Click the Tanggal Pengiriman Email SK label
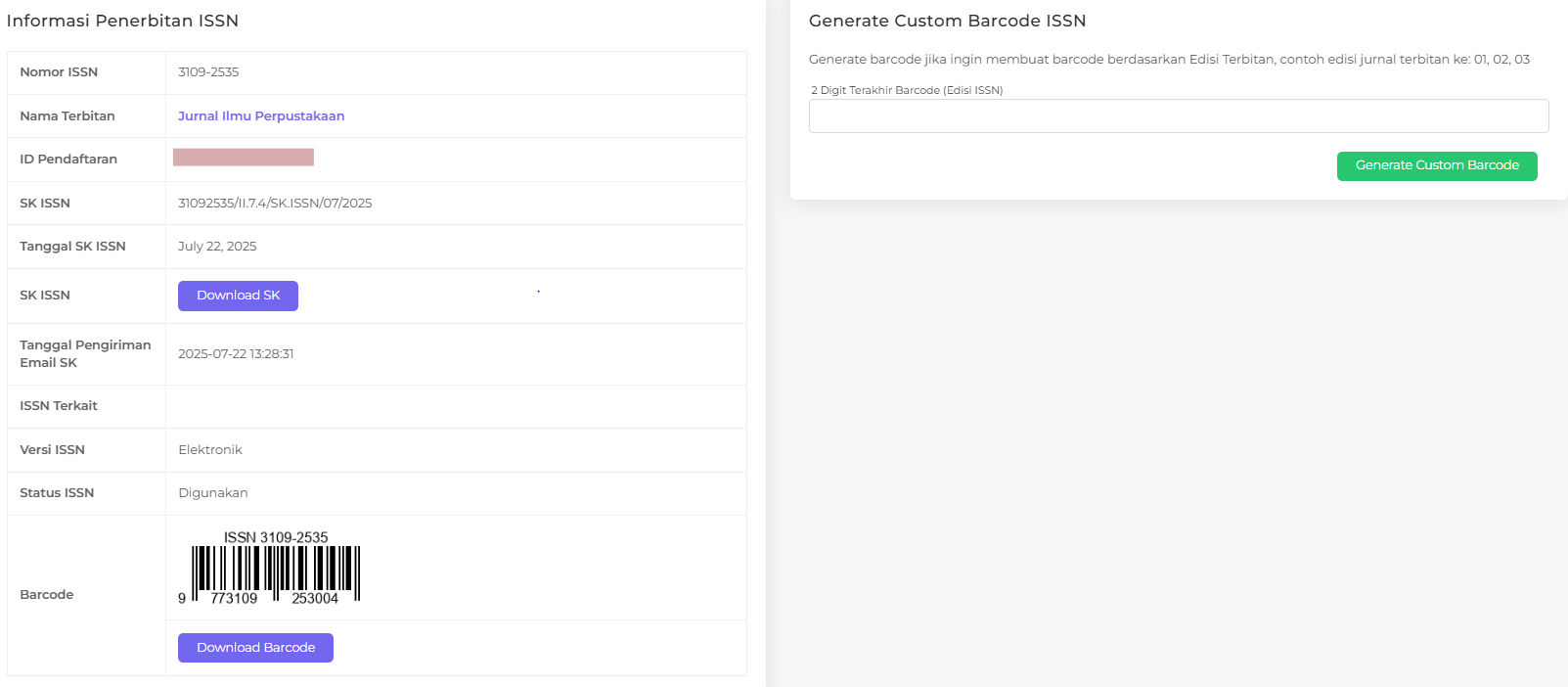The height and width of the screenshot is (687, 1568). [x=85, y=354]
